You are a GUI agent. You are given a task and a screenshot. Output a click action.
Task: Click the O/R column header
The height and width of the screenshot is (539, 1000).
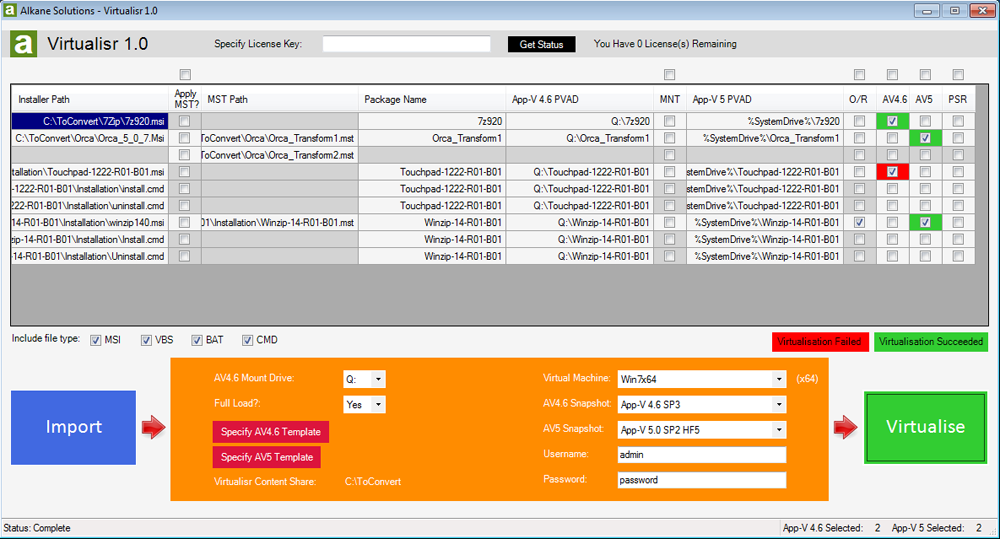[860, 100]
